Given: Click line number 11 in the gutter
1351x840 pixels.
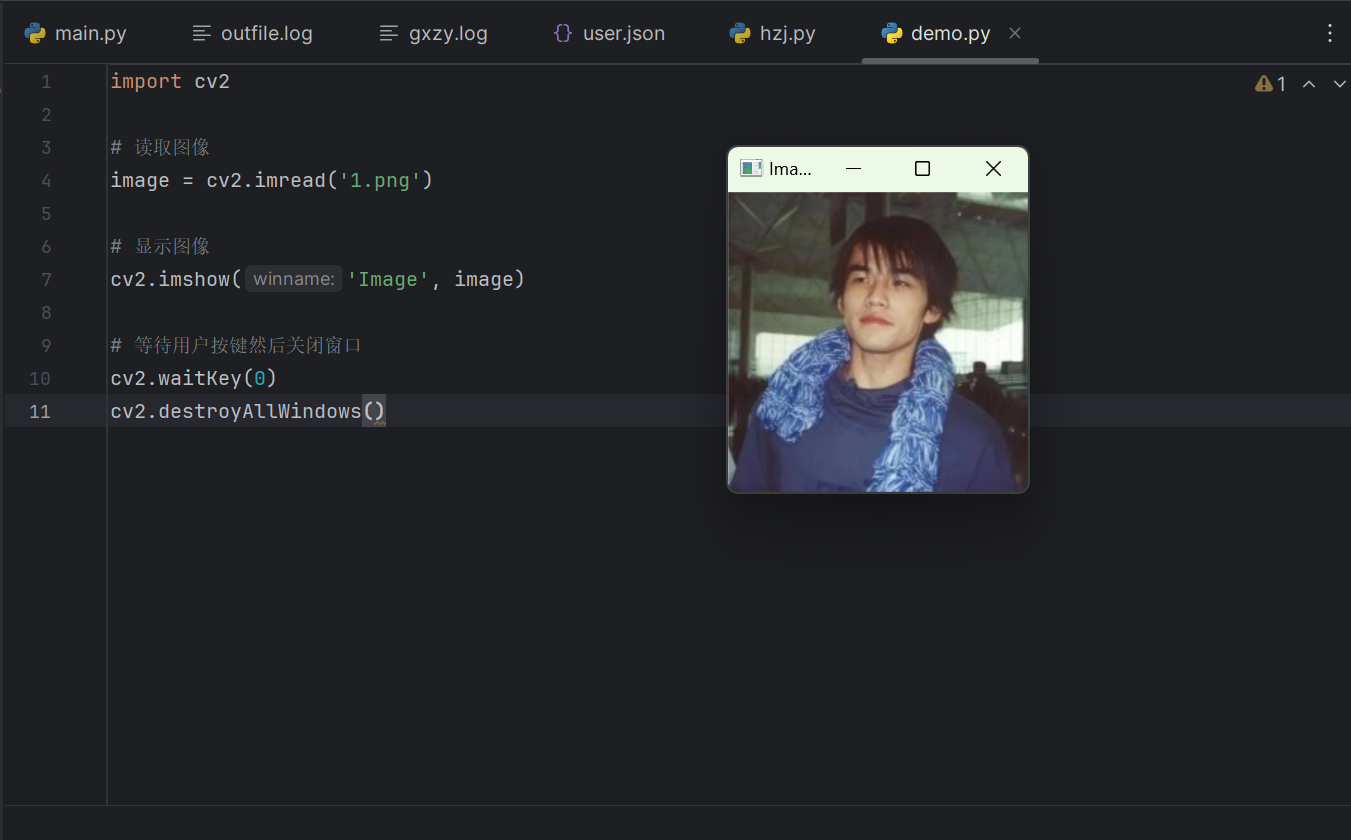Looking at the screenshot, I should pos(40,412).
